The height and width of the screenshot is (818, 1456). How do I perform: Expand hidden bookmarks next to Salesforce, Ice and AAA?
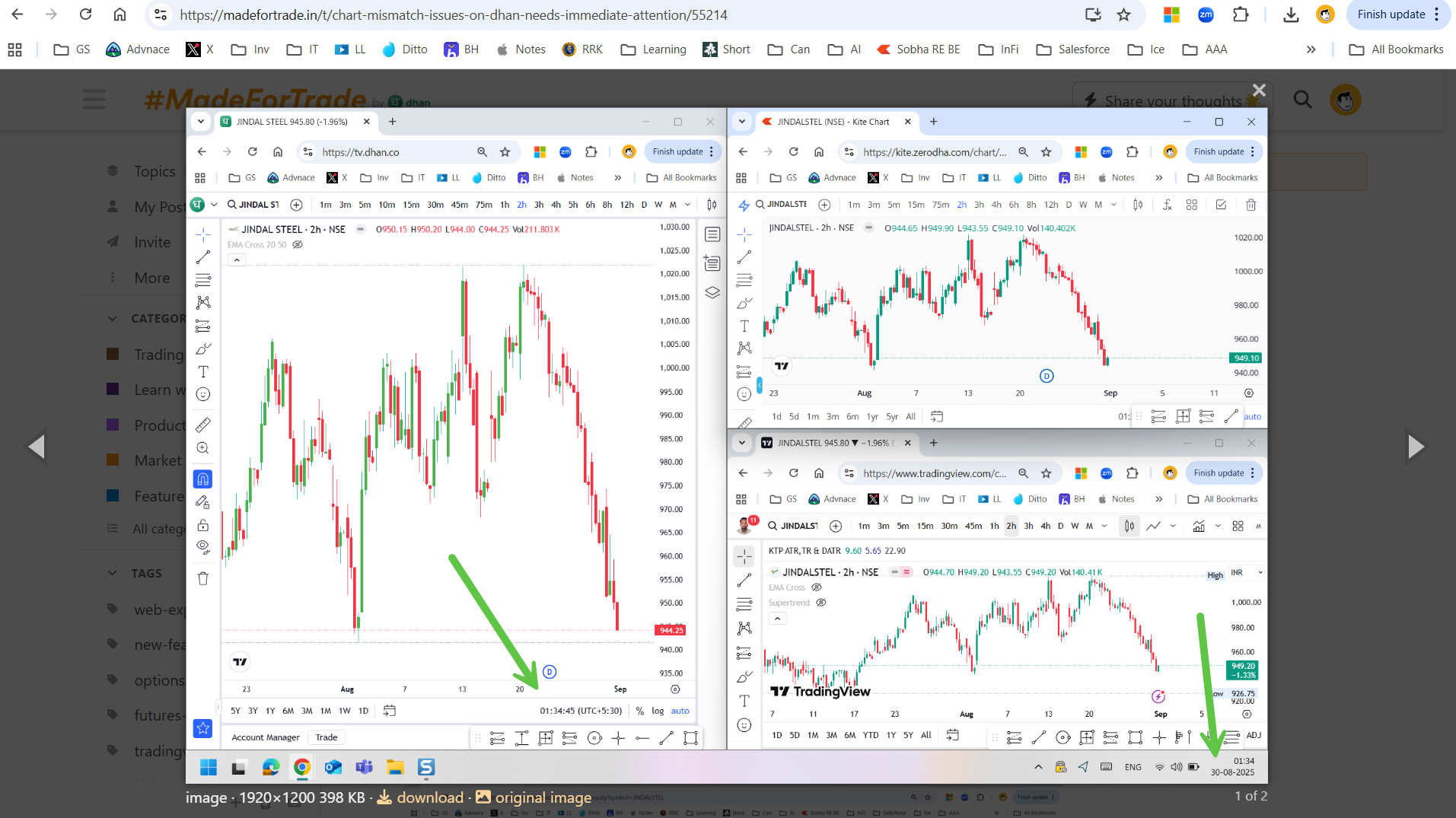pyautogui.click(x=1311, y=49)
